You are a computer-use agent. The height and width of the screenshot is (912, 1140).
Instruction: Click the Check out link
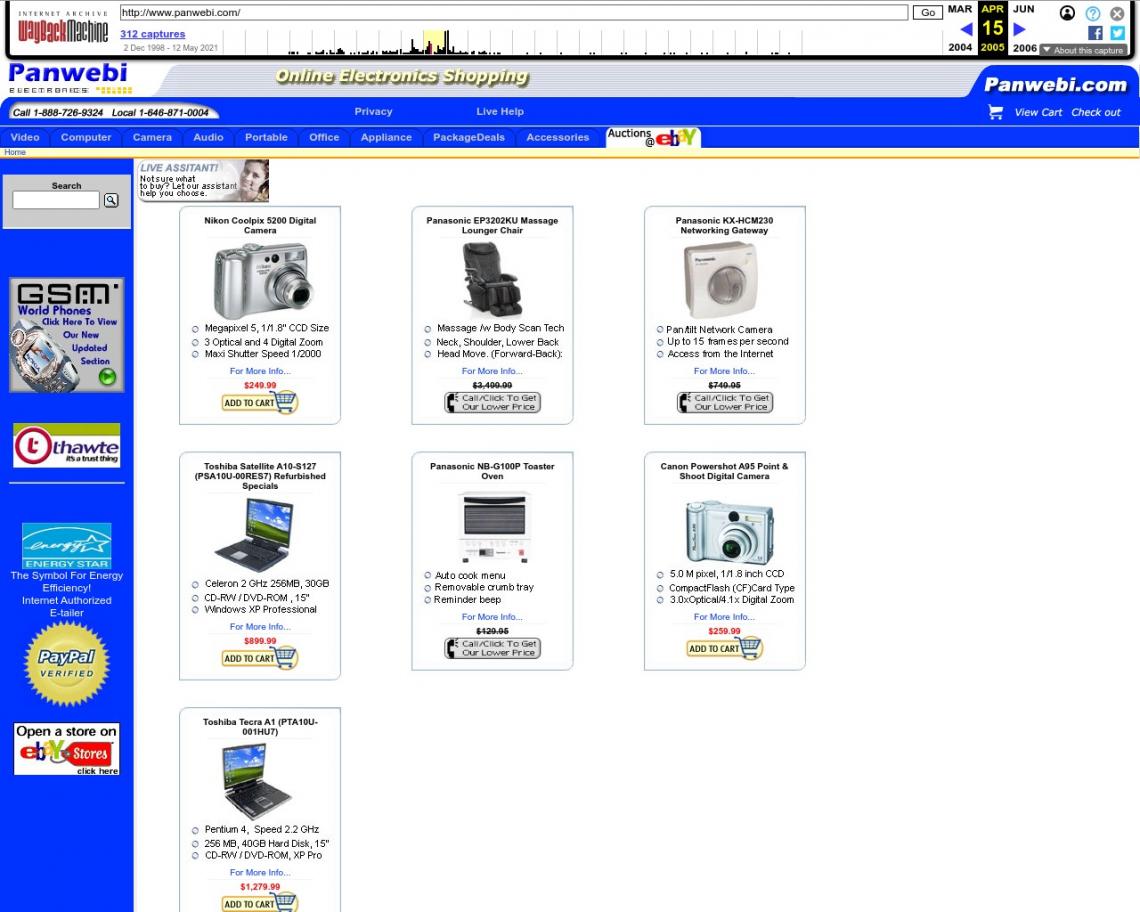point(1096,112)
